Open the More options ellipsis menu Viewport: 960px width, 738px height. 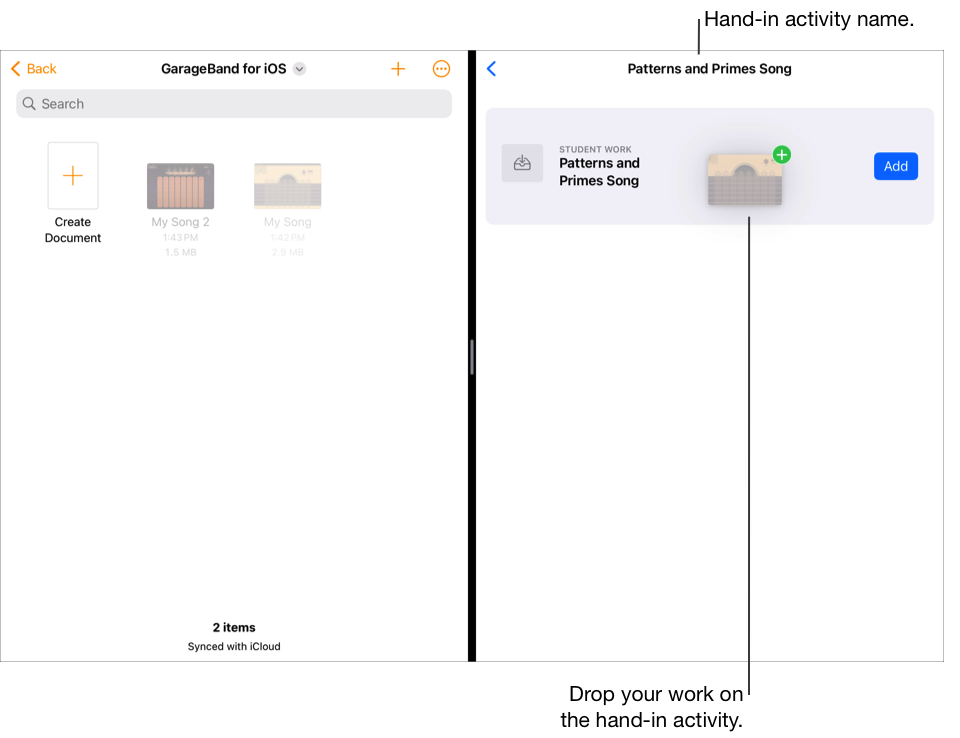(441, 68)
